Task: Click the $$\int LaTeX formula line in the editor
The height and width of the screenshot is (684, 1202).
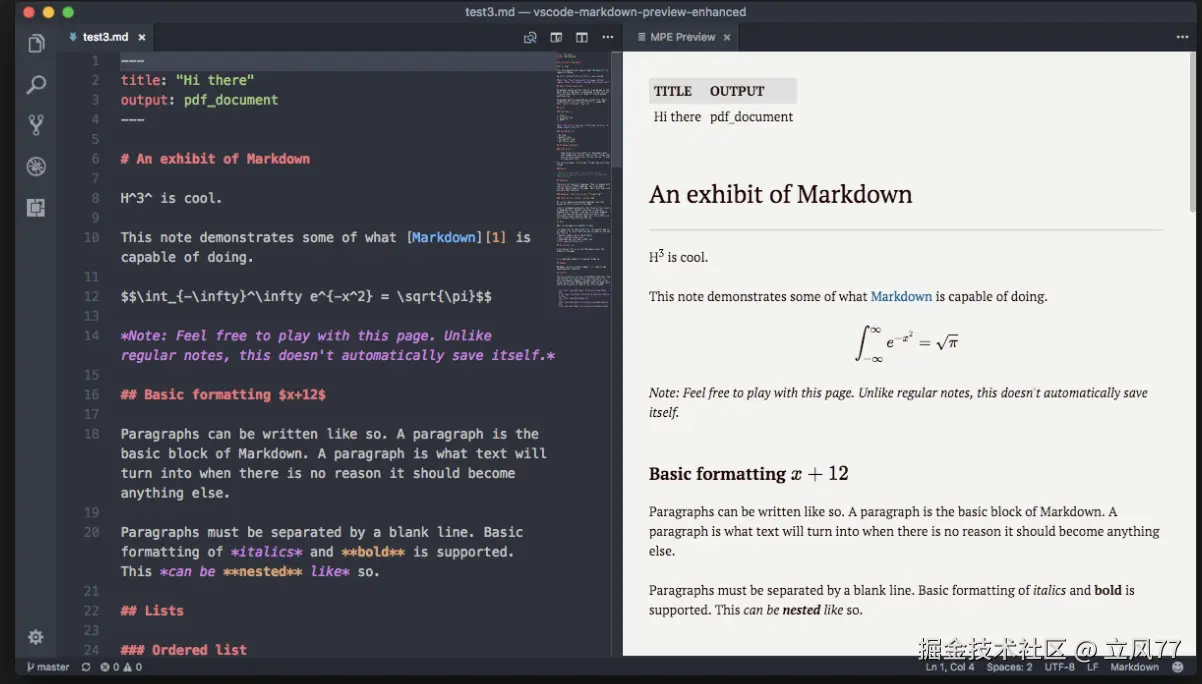Action: tap(306, 297)
